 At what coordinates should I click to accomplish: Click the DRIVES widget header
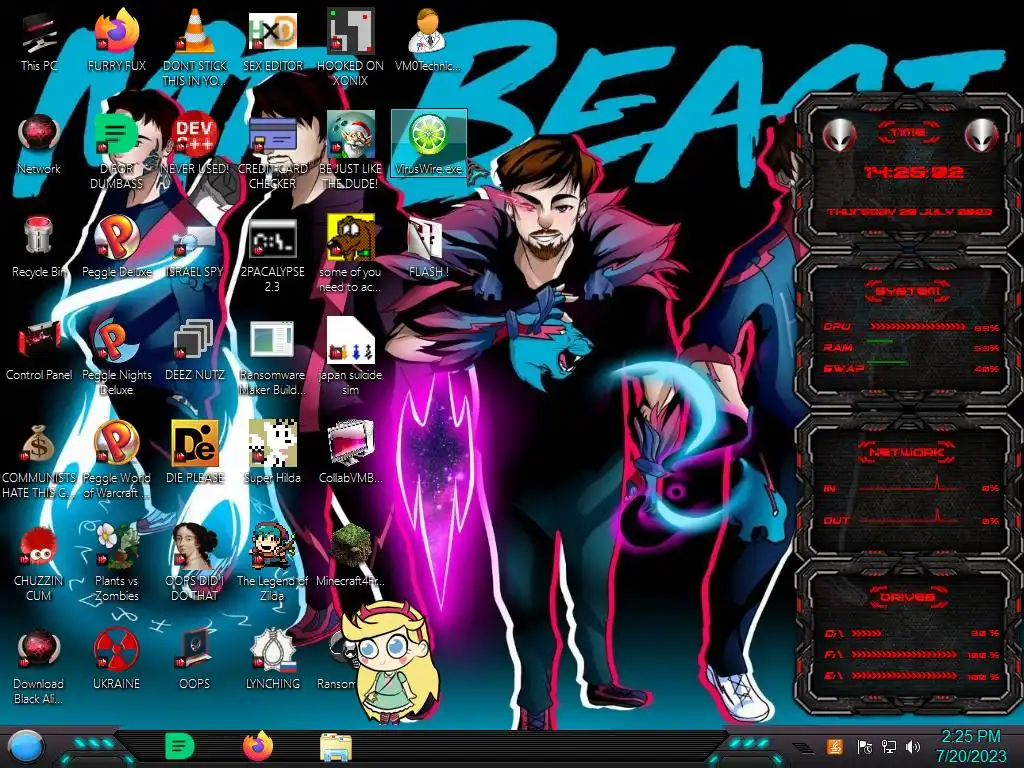tap(907, 597)
